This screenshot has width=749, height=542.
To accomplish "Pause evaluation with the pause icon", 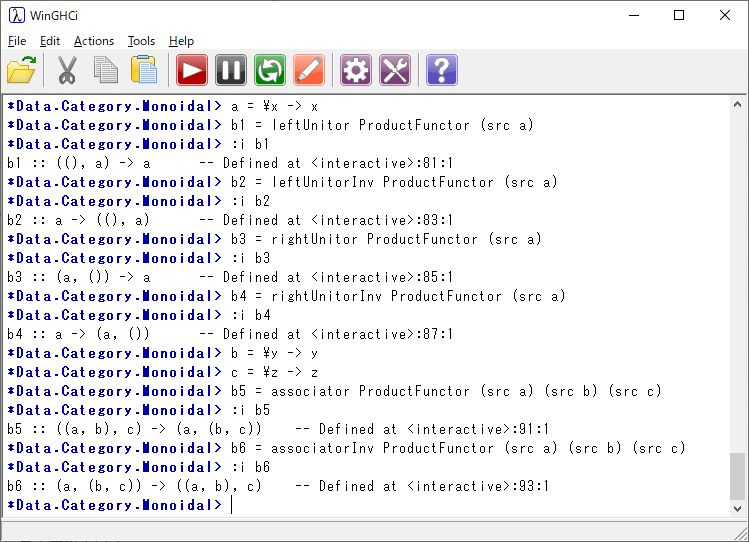I will click(x=231, y=70).
